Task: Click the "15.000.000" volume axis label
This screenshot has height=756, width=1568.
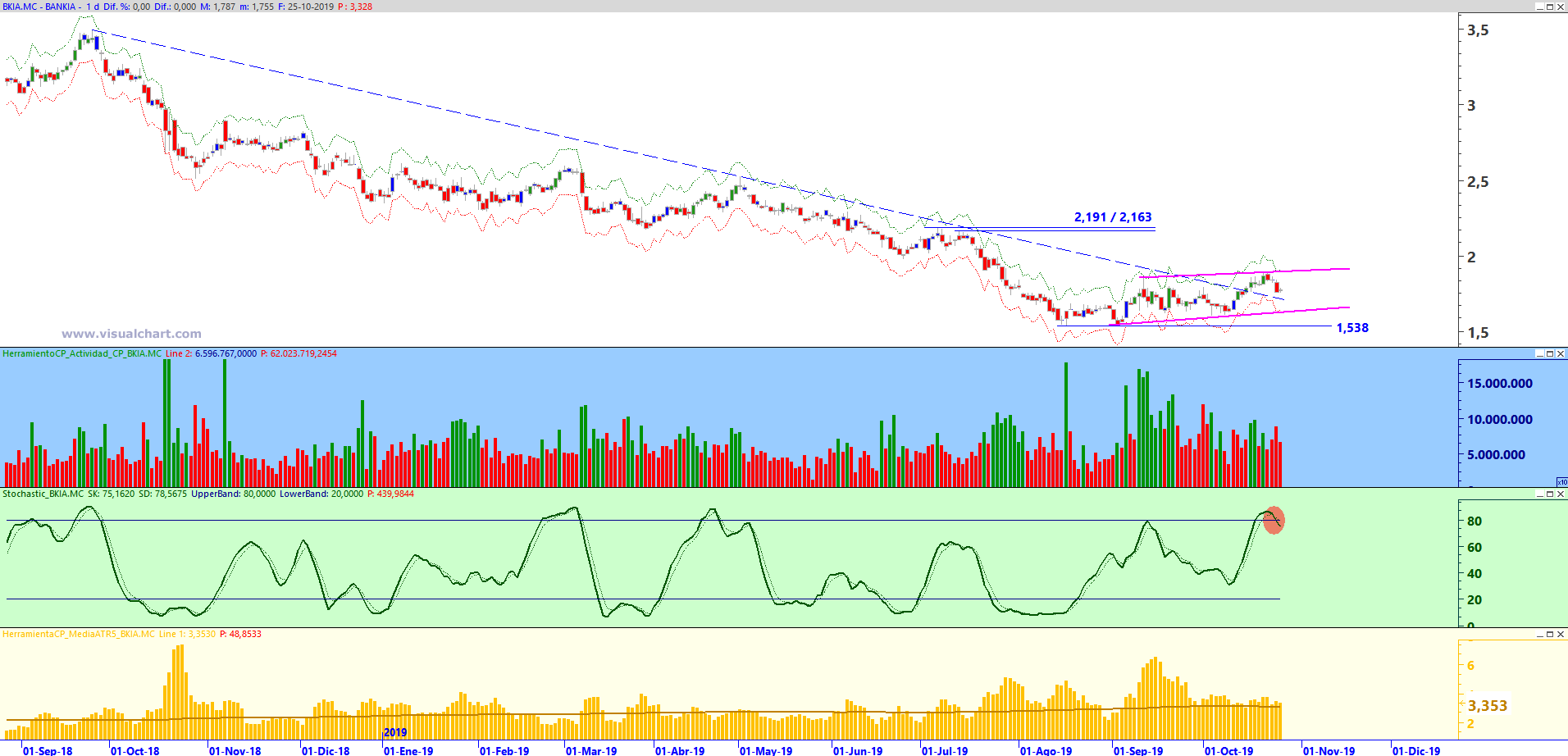Action: point(1500,384)
